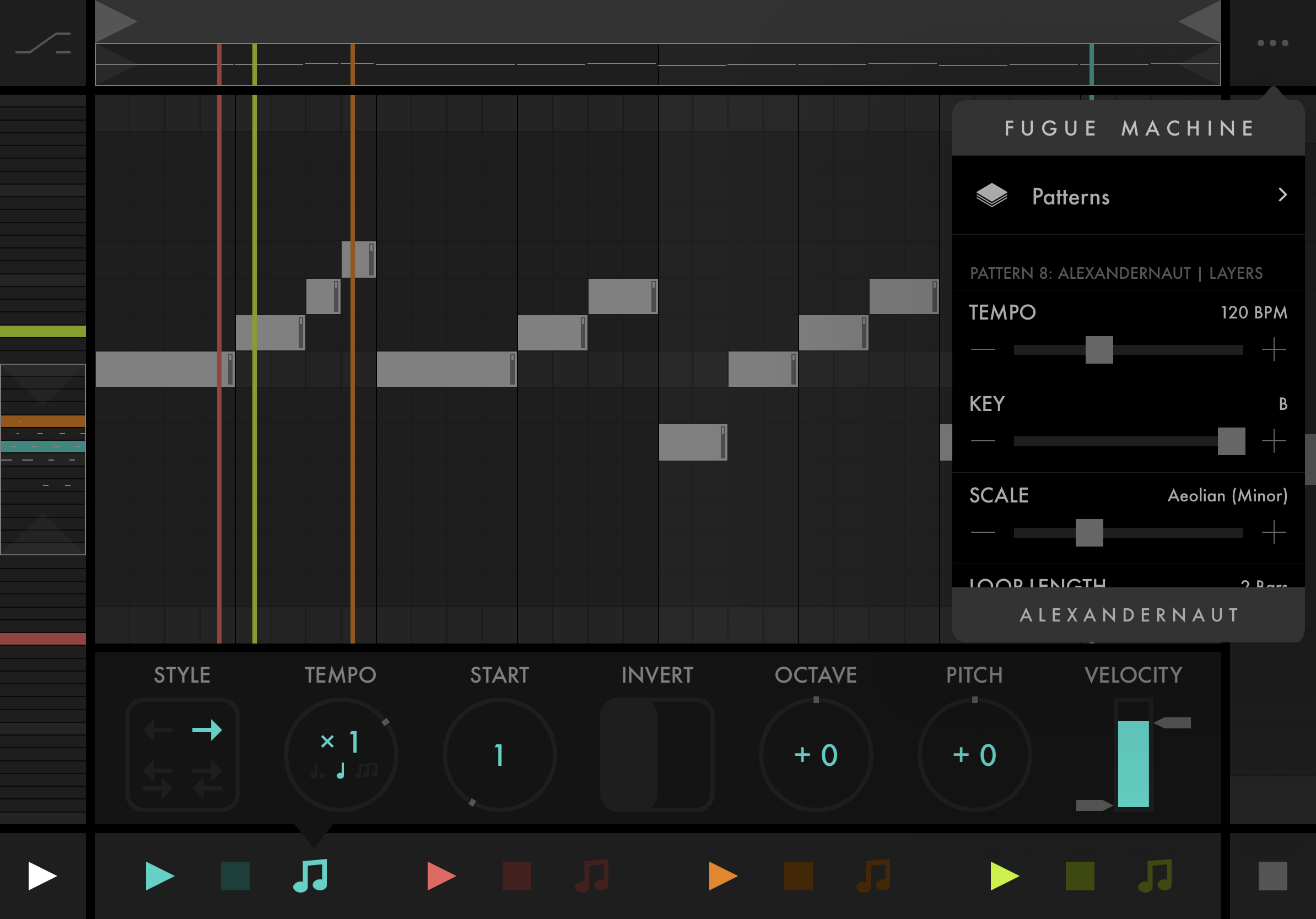Toggle the Invert switch
Viewport: 1316px width, 919px height.
[657, 754]
